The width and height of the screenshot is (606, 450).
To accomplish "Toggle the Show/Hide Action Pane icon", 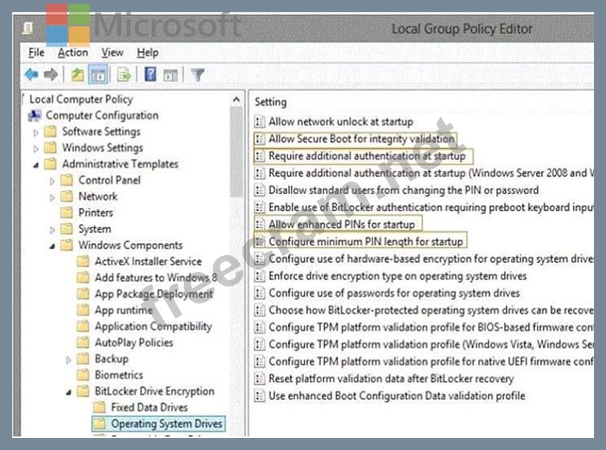I will pyautogui.click(x=170, y=75).
